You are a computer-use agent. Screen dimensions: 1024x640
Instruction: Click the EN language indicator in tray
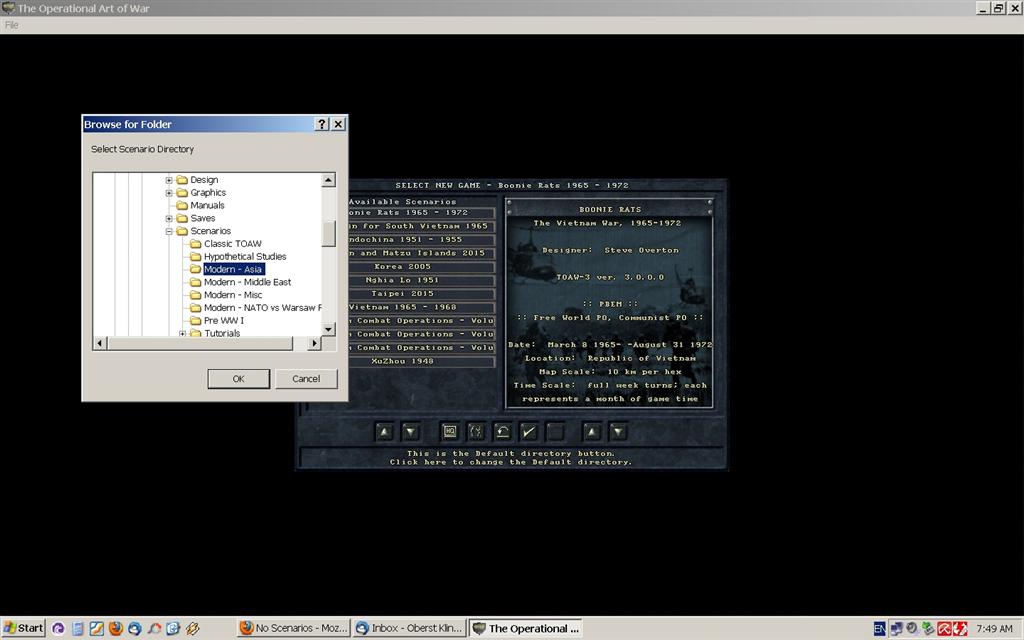click(880, 628)
